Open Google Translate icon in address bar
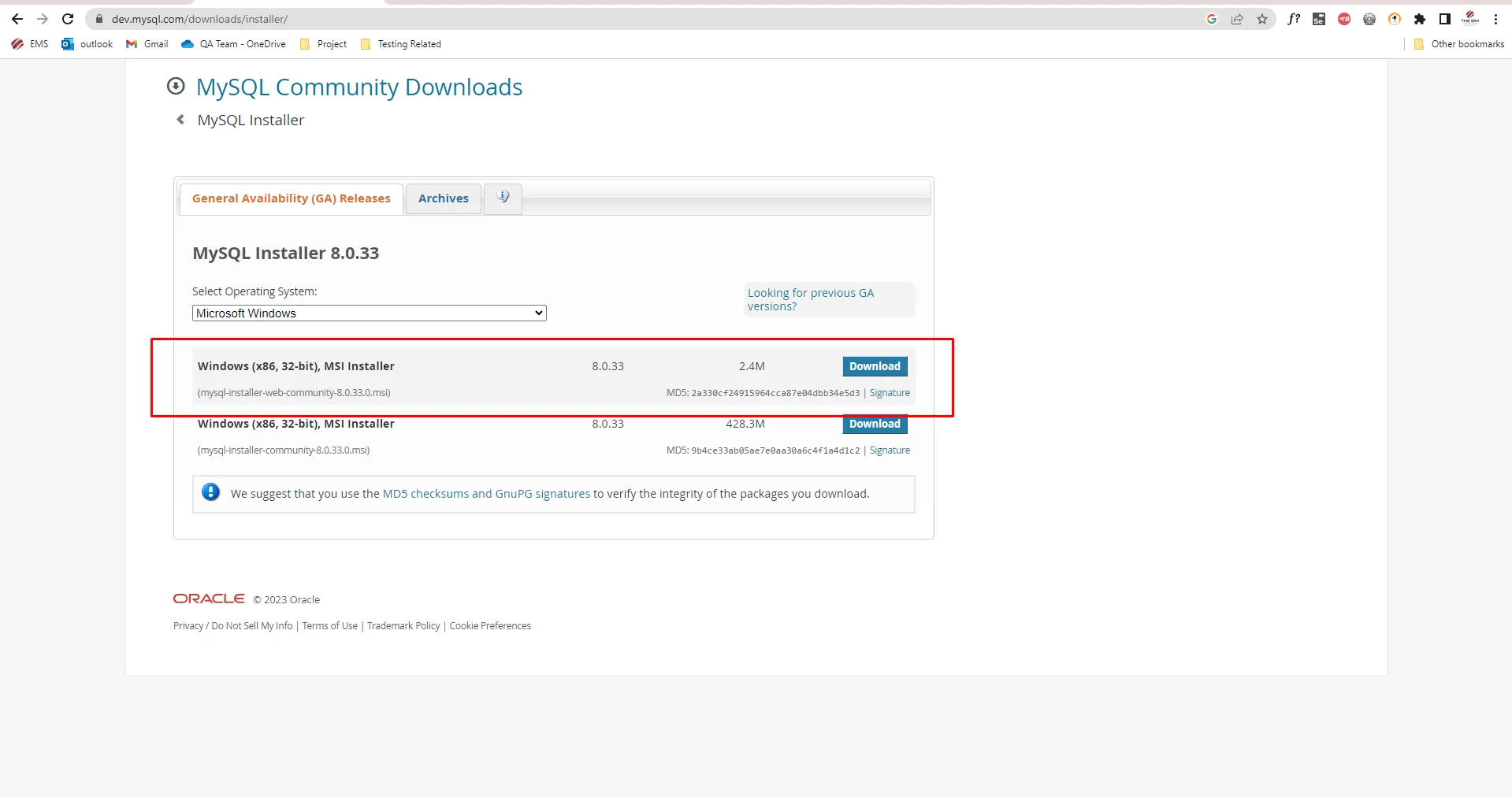Viewport: 1512px width, 797px height. point(1212,19)
